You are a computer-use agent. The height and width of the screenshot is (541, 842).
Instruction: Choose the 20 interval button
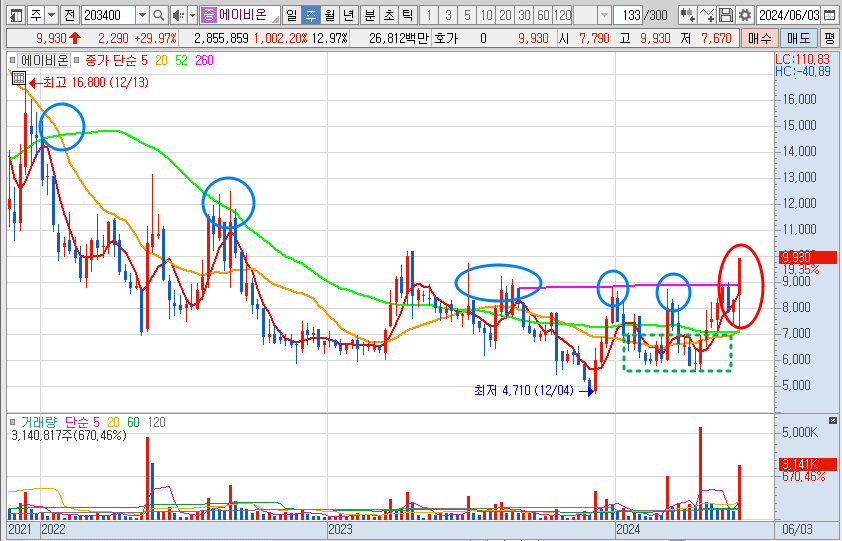click(x=505, y=15)
